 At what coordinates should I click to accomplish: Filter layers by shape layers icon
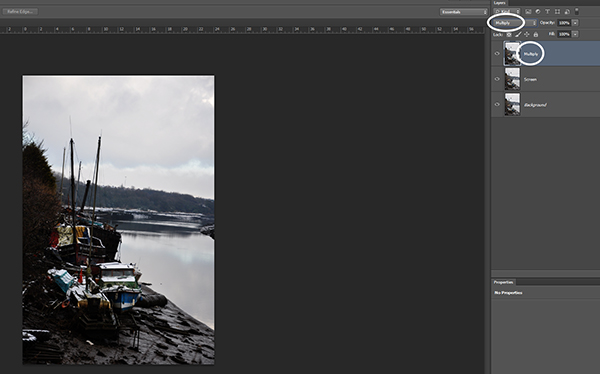click(557, 12)
